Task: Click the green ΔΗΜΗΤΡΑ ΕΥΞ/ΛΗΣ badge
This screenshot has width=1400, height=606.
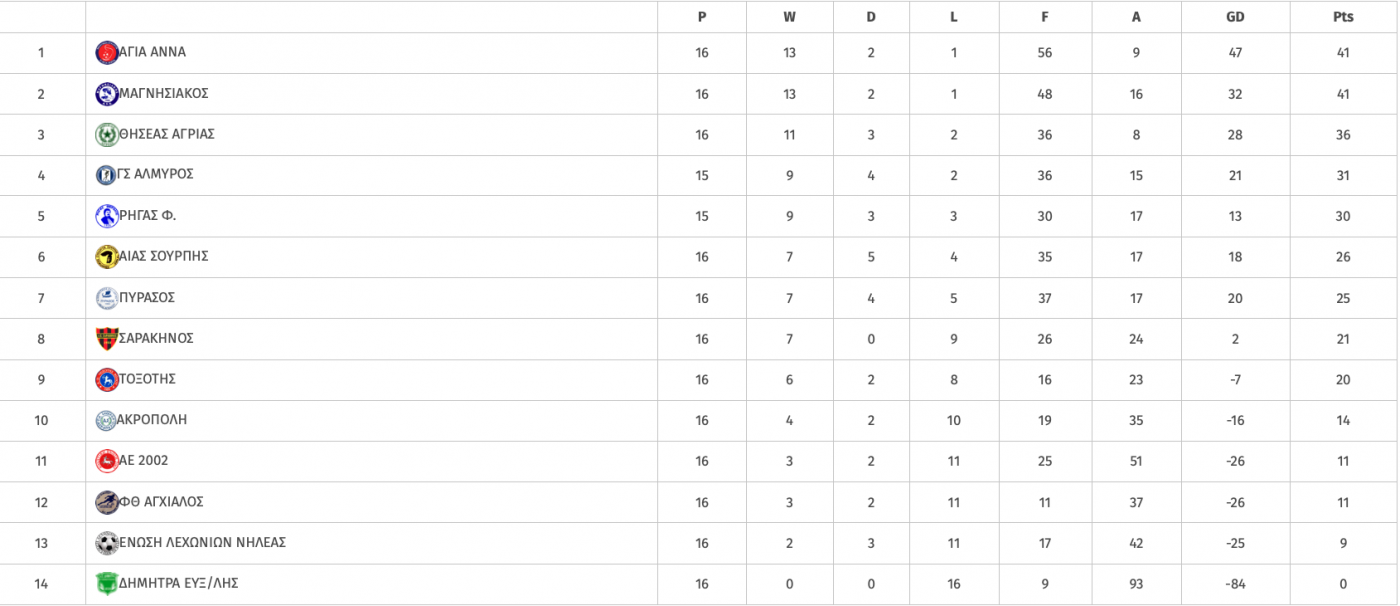Action: click(x=107, y=584)
